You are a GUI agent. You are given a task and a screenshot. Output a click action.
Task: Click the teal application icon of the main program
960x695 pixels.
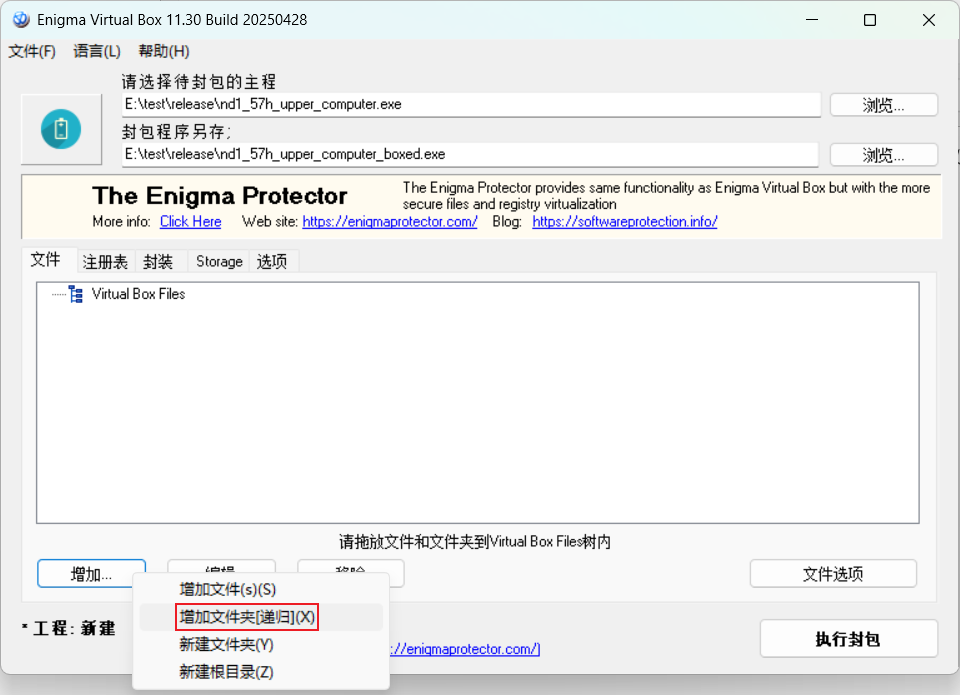61,129
